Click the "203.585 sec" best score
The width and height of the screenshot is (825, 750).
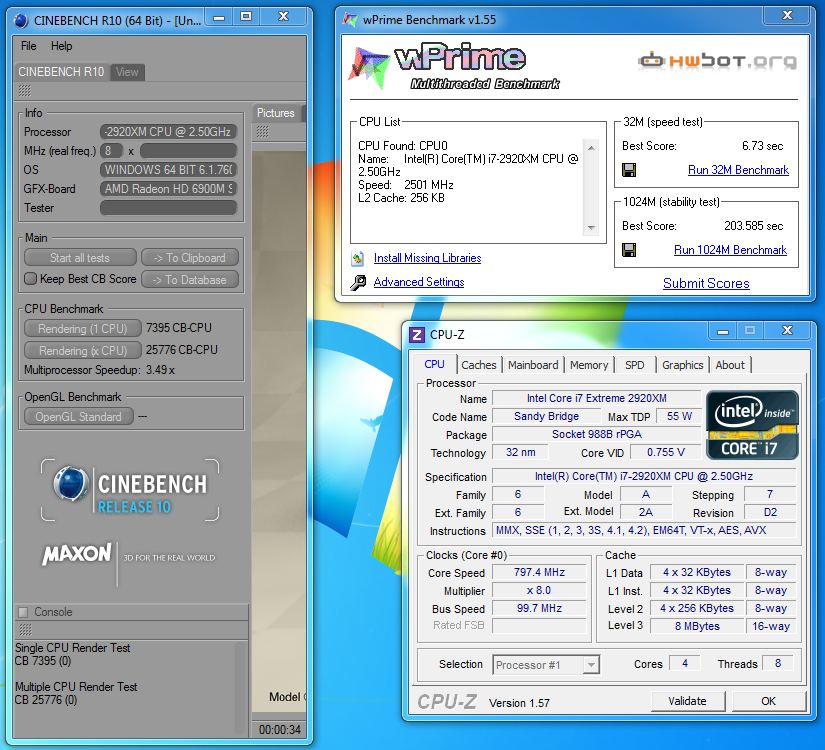[753, 226]
